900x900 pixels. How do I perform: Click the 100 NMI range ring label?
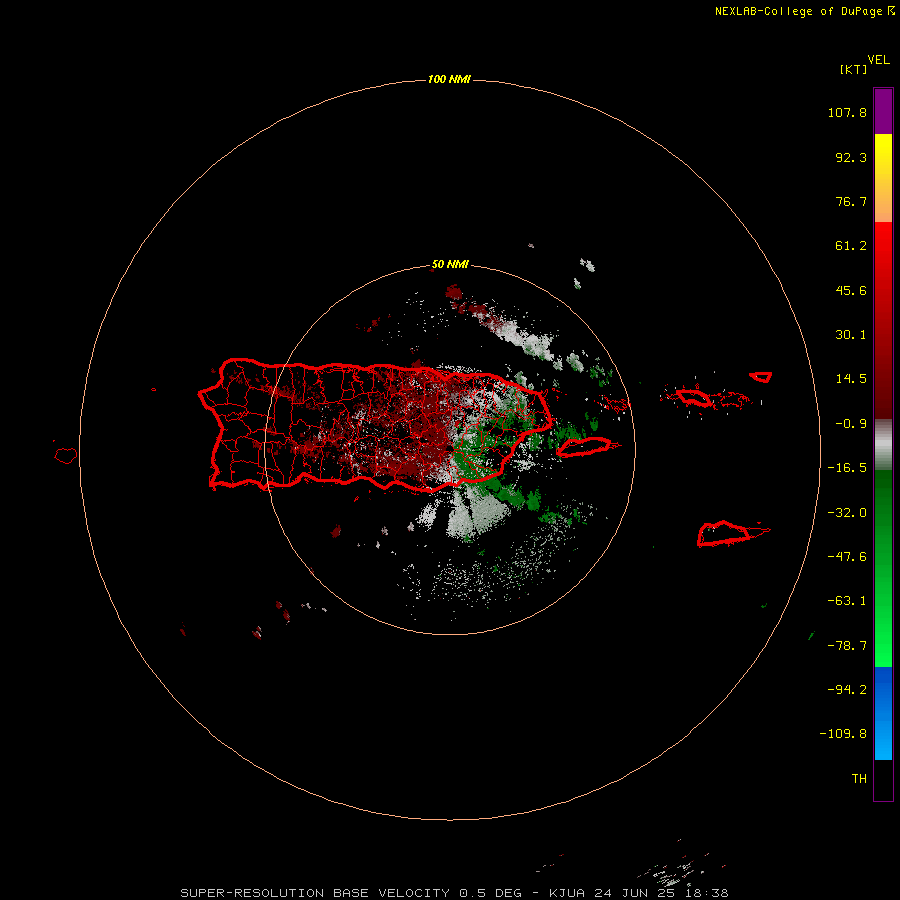point(449,79)
